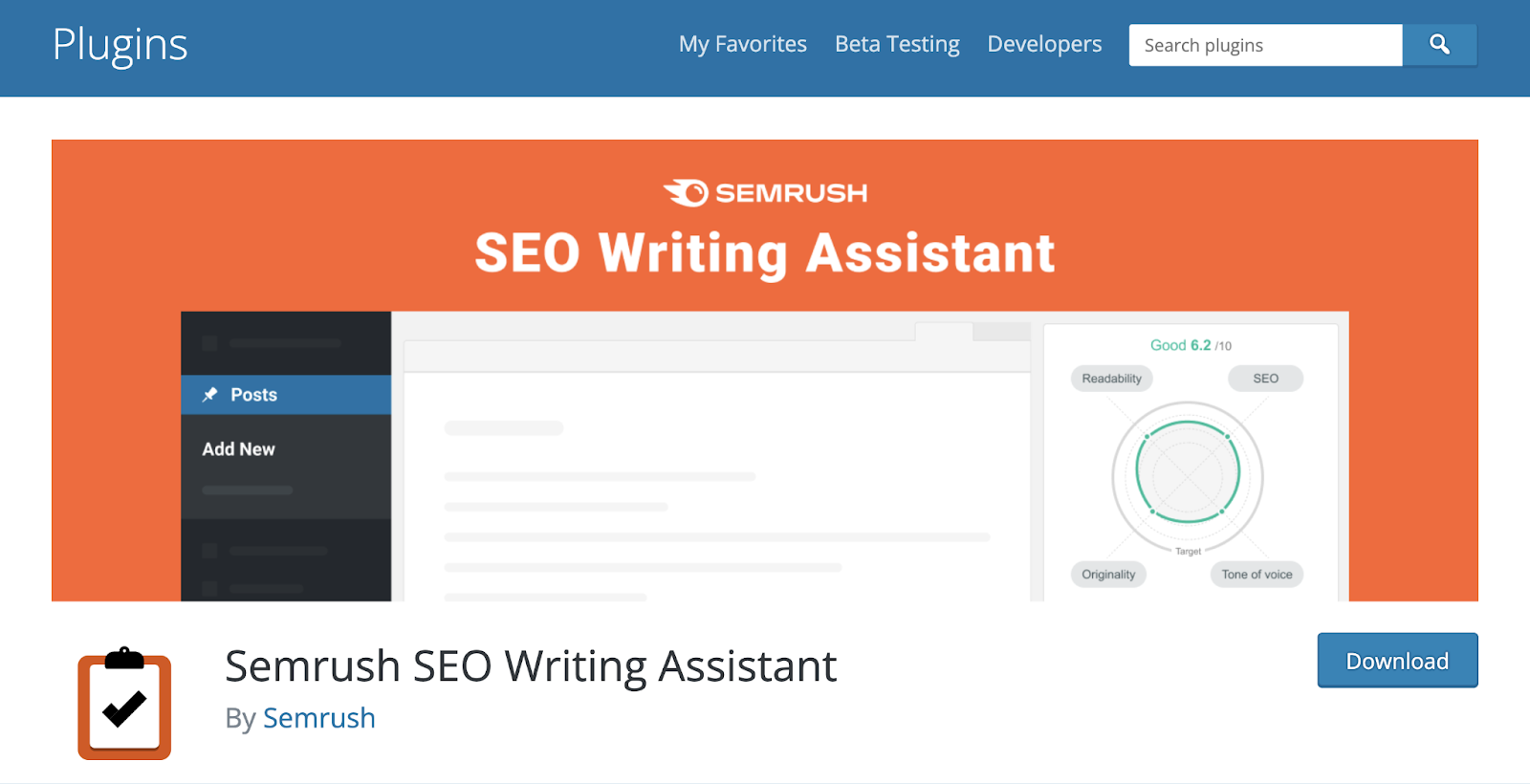The image size is (1530, 784).
Task: Click the Plugins heading to return home
Action: [120, 46]
